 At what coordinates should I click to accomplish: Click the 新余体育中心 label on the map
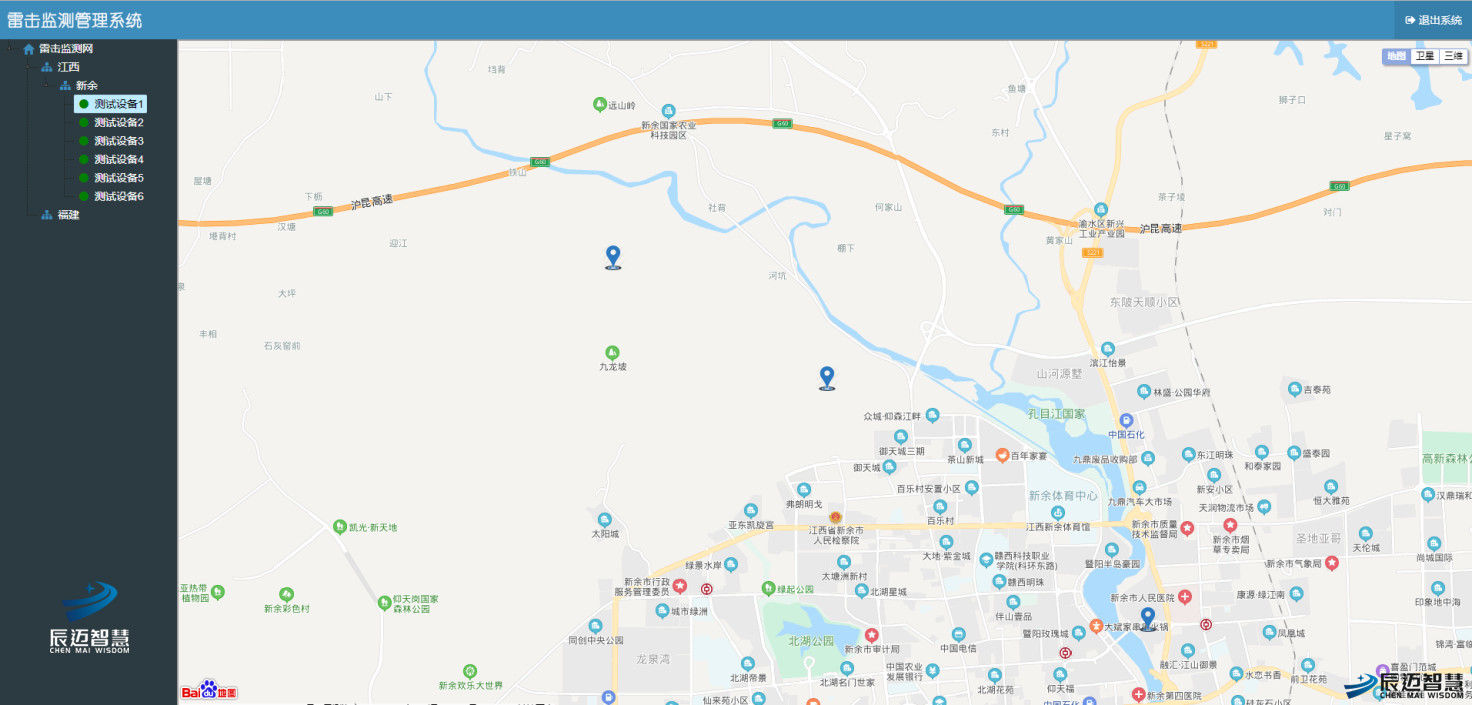coord(1062,496)
